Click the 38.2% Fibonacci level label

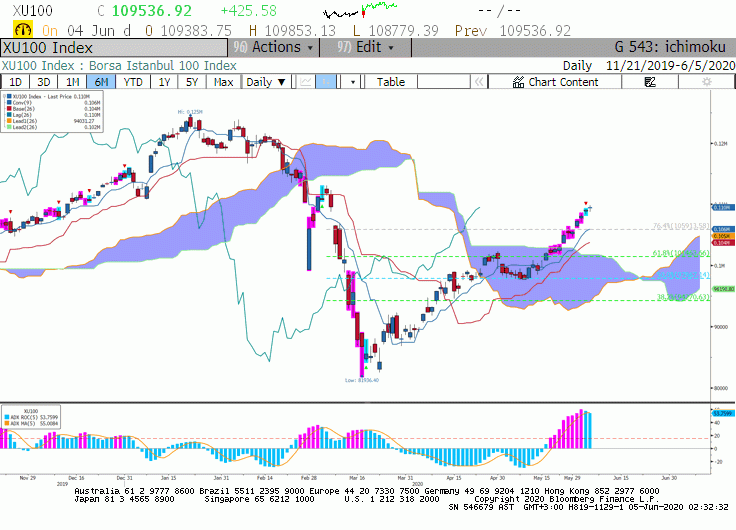point(683,297)
